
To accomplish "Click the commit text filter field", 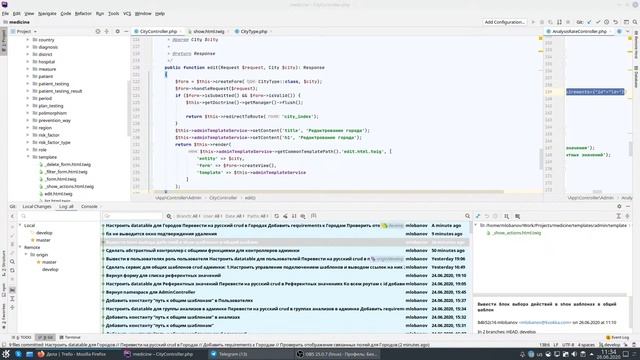I will click(x=133, y=216).
